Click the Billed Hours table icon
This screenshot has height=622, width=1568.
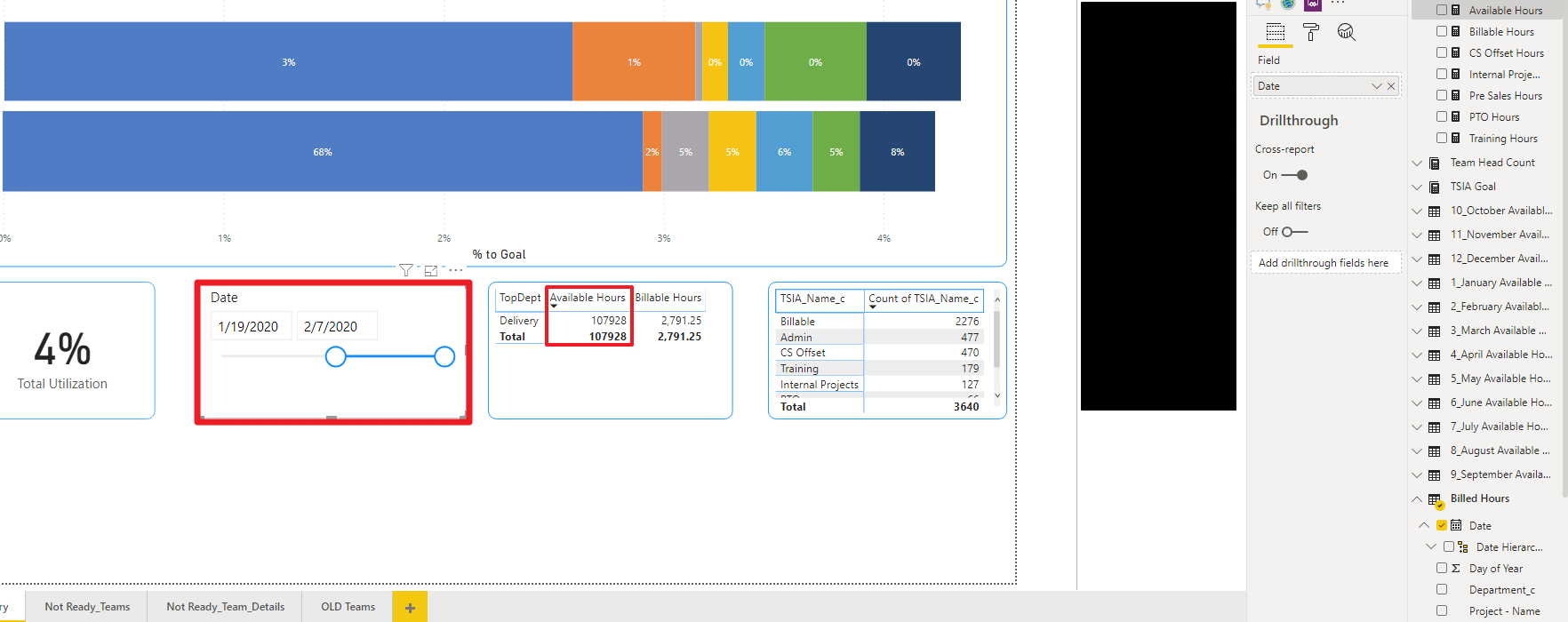click(1435, 500)
